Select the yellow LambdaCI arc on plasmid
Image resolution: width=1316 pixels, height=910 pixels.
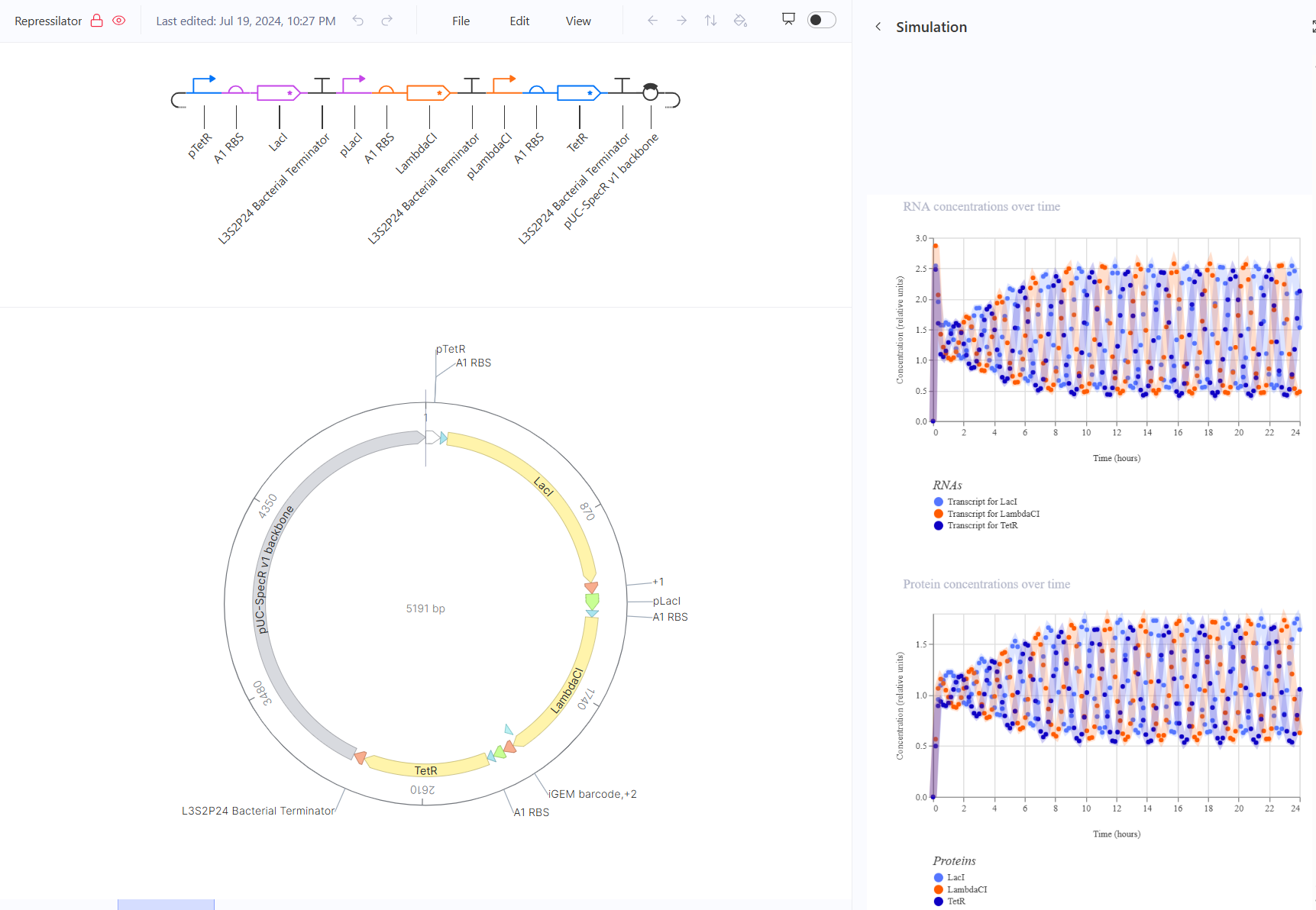[566, 689]
